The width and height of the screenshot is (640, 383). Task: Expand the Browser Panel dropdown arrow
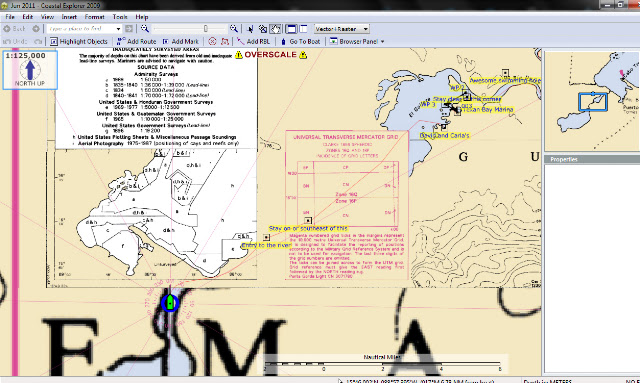point(382,42)
